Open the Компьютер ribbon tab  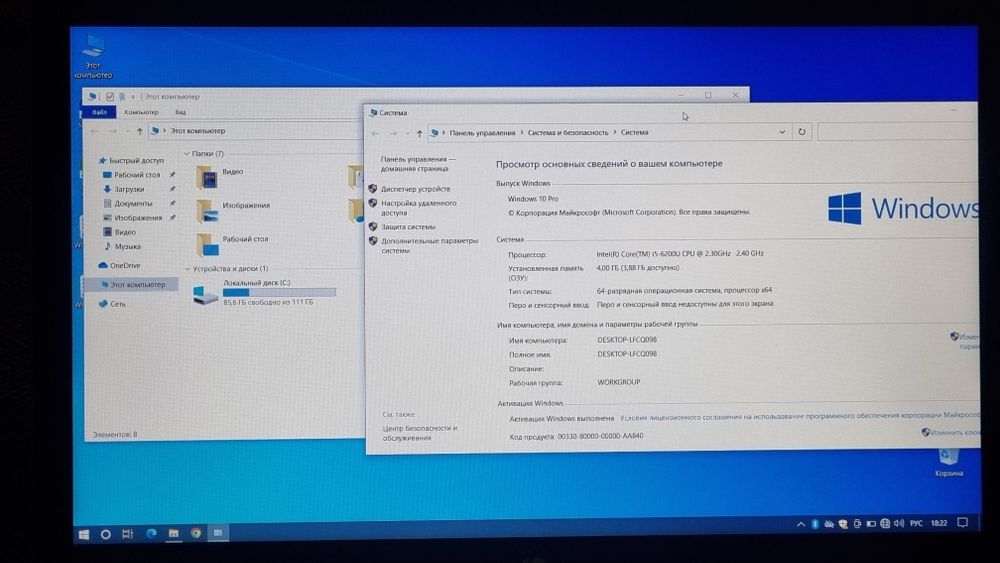point(142,112)
